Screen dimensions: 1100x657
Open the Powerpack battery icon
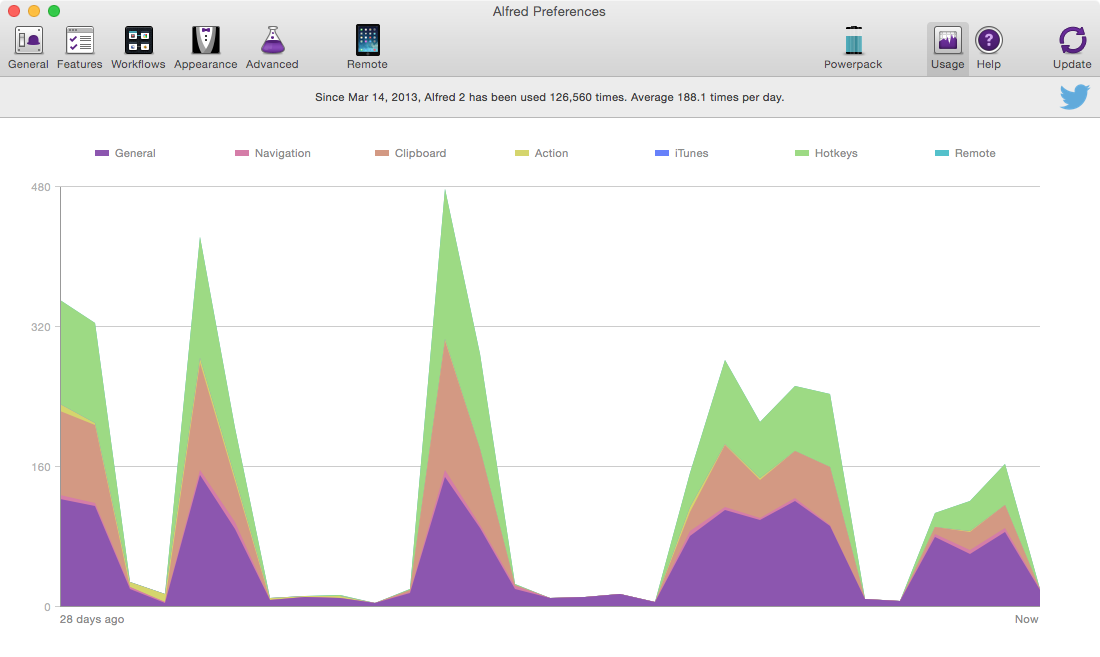pyautogui.click(x=853, y=41)
